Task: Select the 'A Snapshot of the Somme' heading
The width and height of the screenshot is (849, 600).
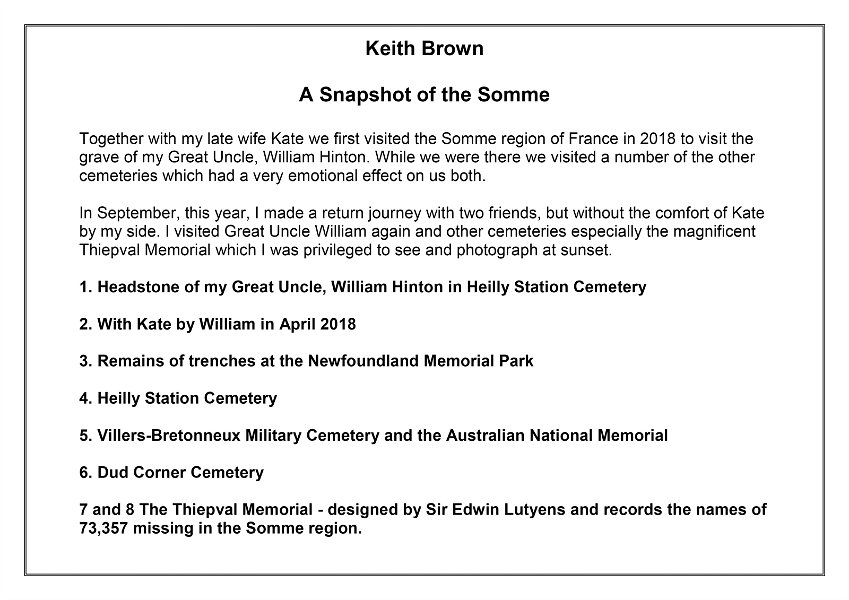Action: click(424, 95)
